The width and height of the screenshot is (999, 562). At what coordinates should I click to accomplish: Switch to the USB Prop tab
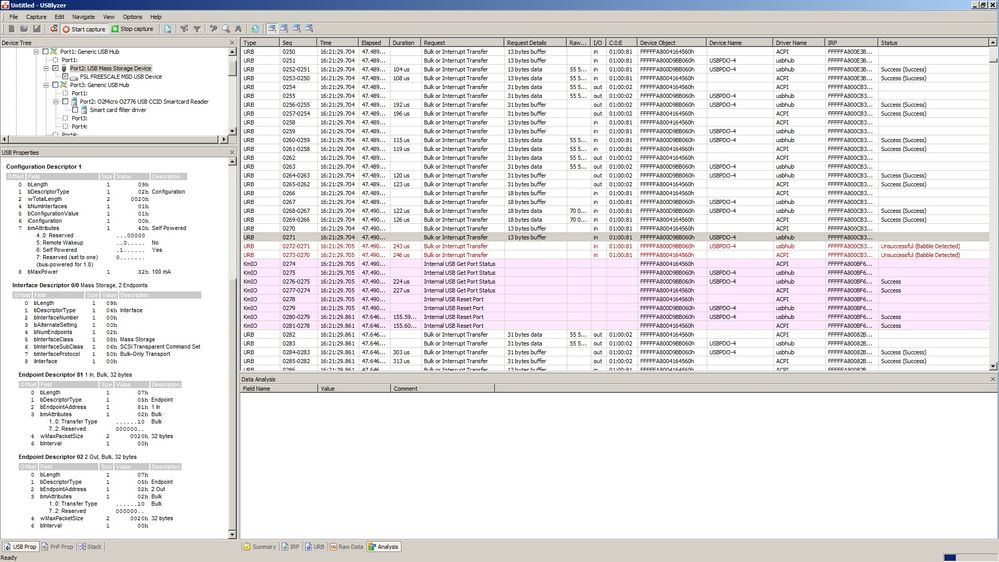coord(20,547)
